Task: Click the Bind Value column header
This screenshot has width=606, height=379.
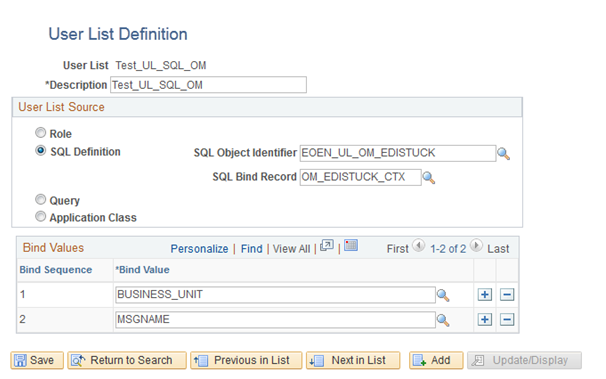Action: click(142, 270)
